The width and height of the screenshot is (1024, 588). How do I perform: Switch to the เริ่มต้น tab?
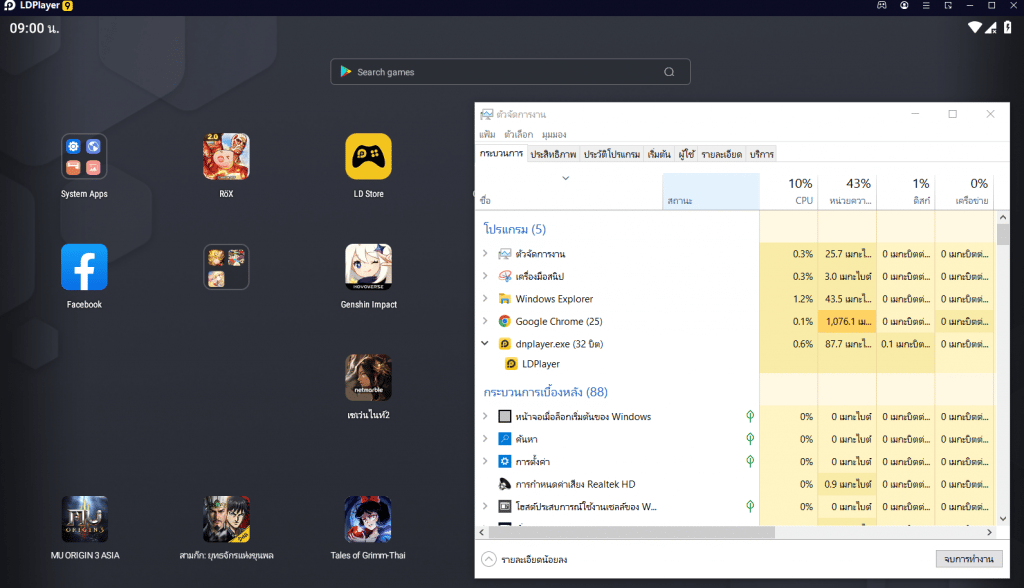[x=659, y=154]
